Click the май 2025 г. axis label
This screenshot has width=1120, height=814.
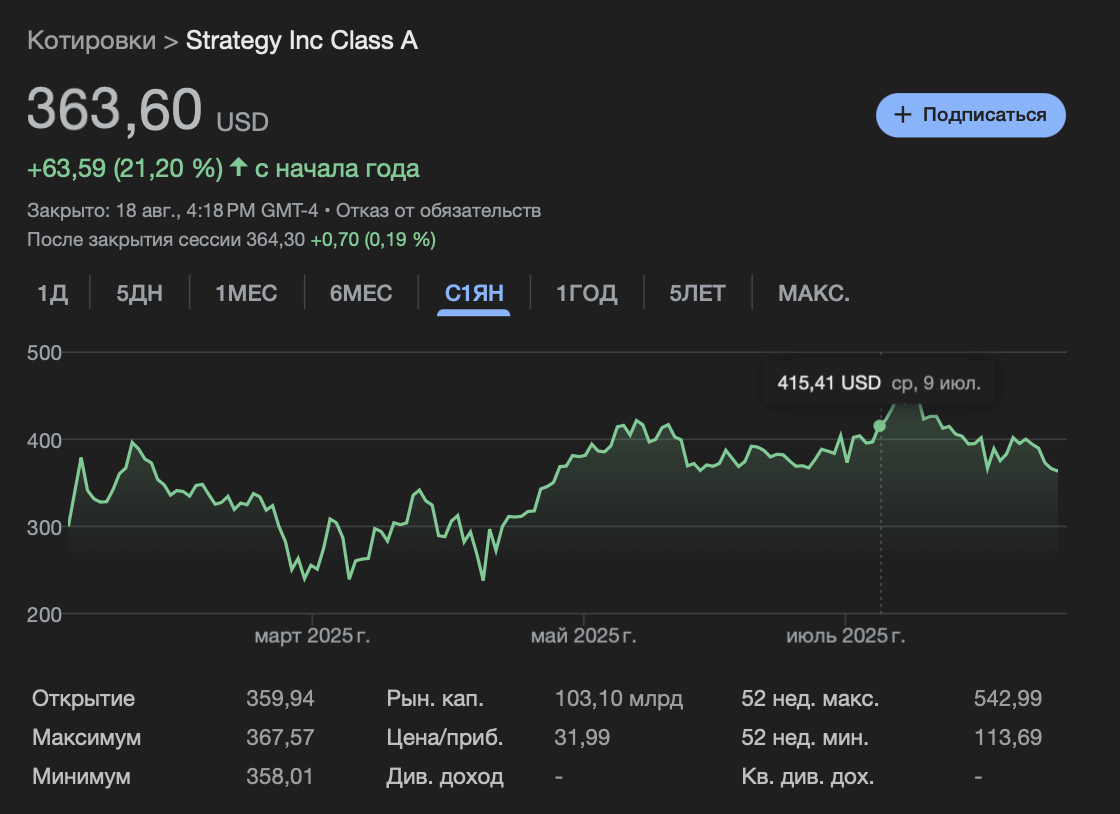click(x=584, y=635)
